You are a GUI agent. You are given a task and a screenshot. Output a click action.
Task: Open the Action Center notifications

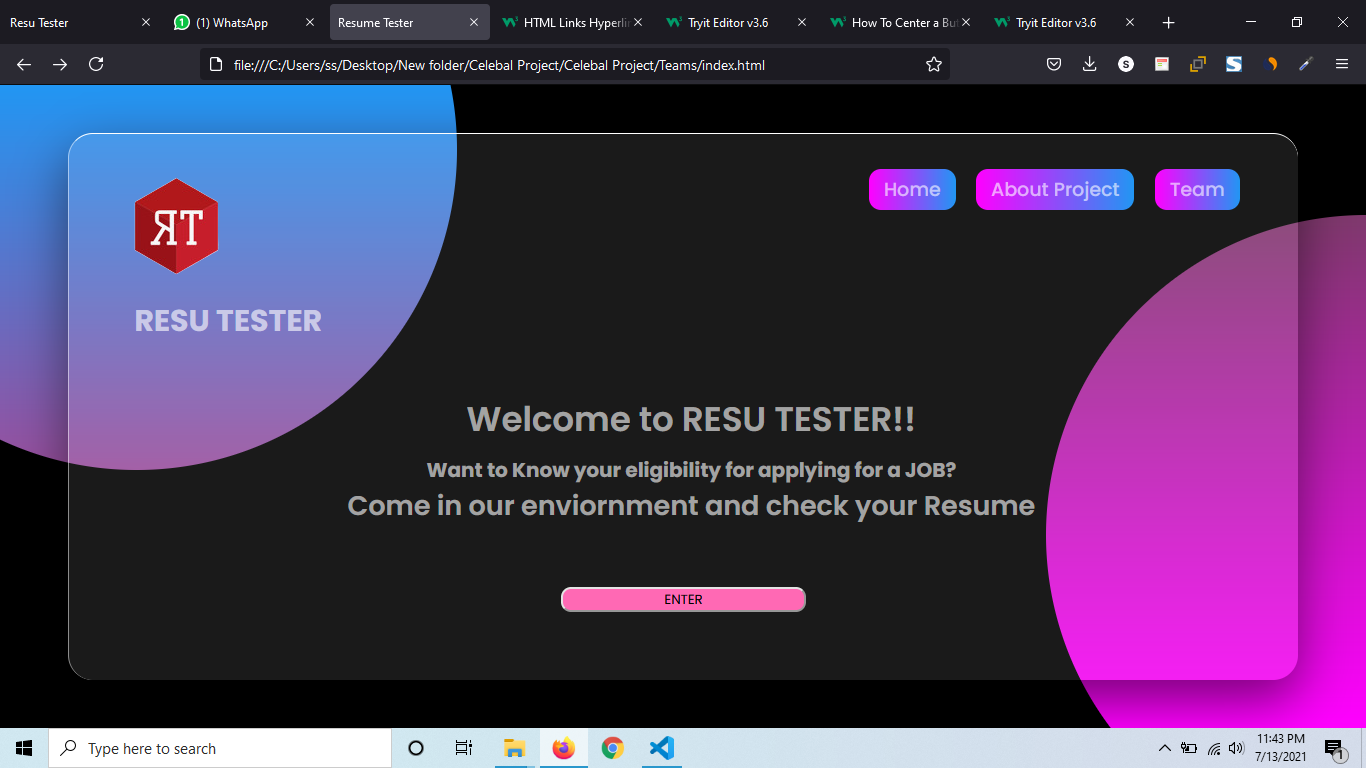coord(1334,747)
